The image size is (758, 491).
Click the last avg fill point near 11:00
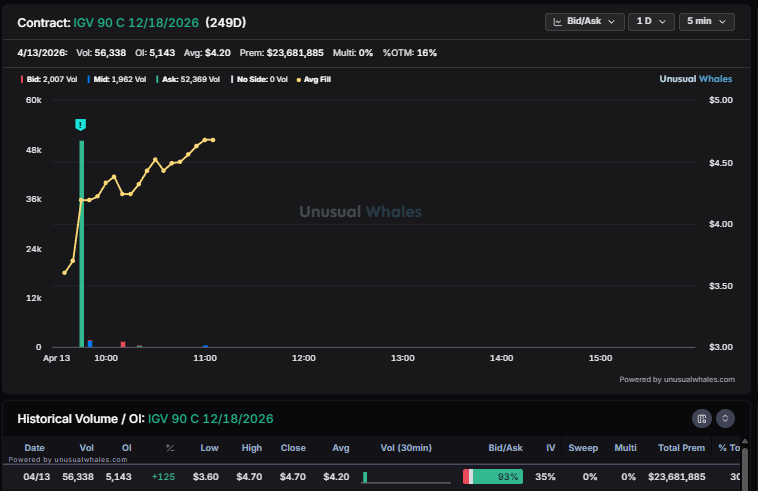(213, 140)
